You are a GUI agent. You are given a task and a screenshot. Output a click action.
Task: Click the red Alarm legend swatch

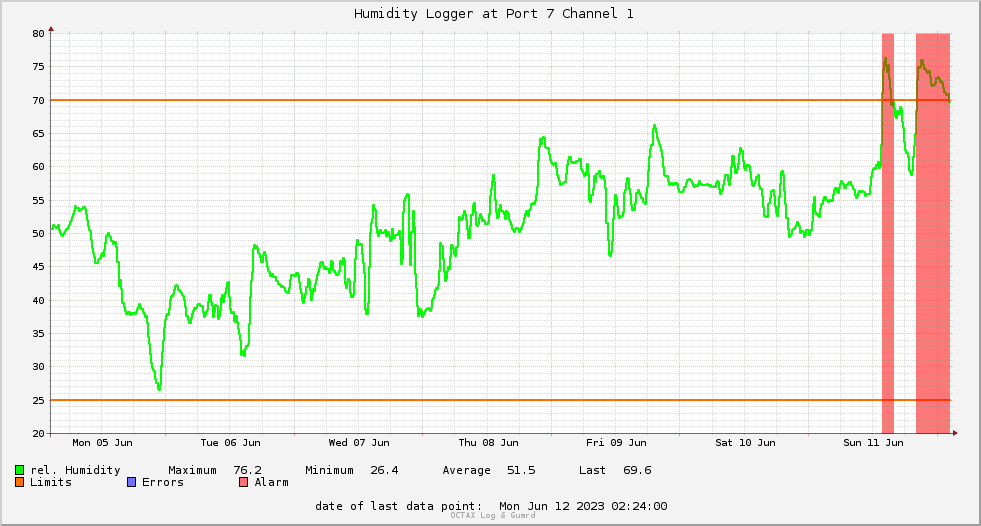point(243,482)
